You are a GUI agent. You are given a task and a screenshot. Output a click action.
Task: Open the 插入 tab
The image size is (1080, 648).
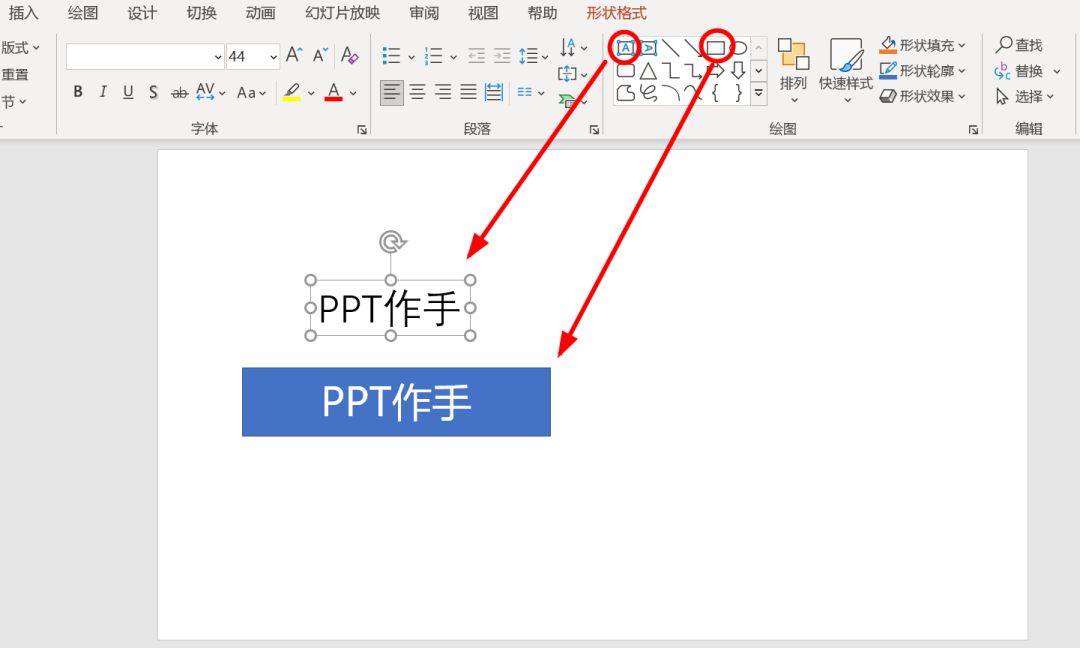click(x=23, y=13)
